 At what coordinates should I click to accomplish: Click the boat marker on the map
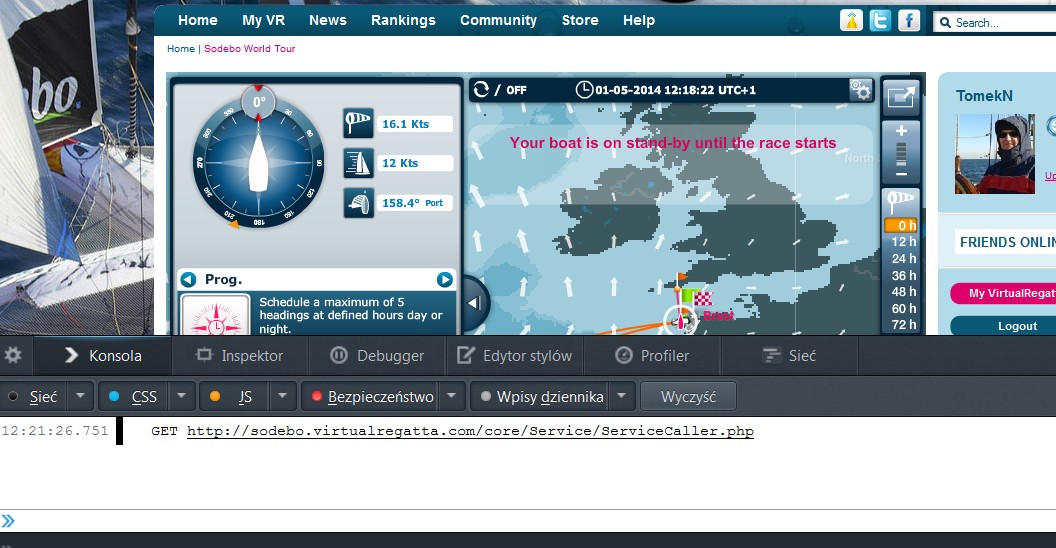680,320
